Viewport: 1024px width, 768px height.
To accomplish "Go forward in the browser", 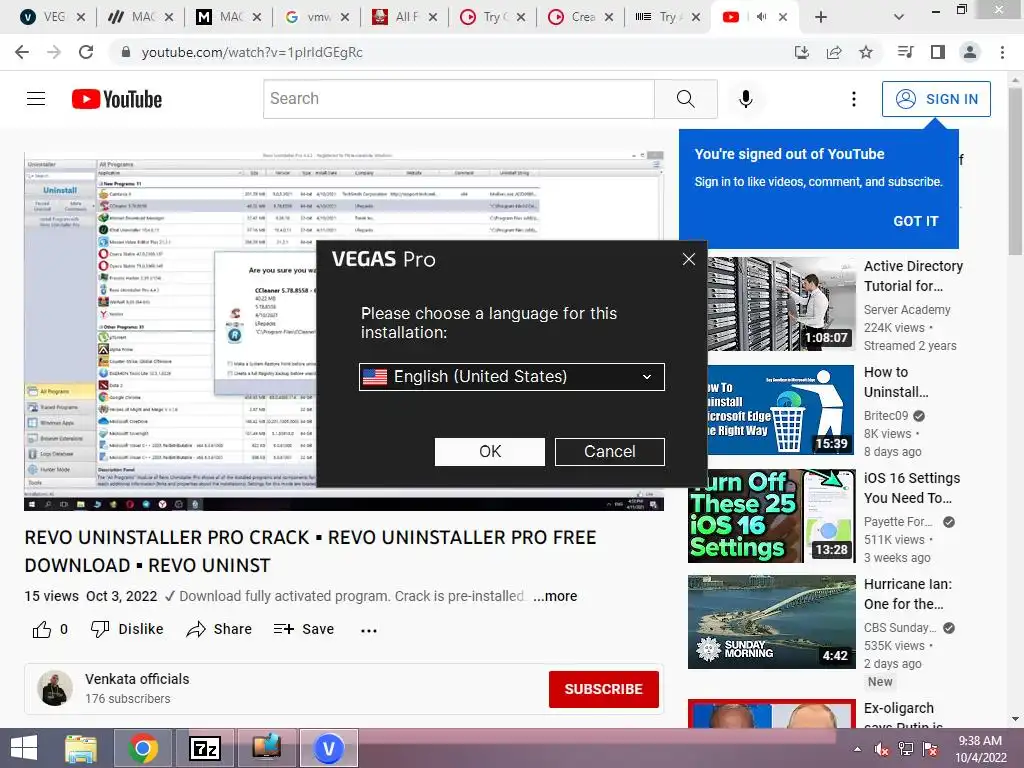I will [x=54, y=52].
